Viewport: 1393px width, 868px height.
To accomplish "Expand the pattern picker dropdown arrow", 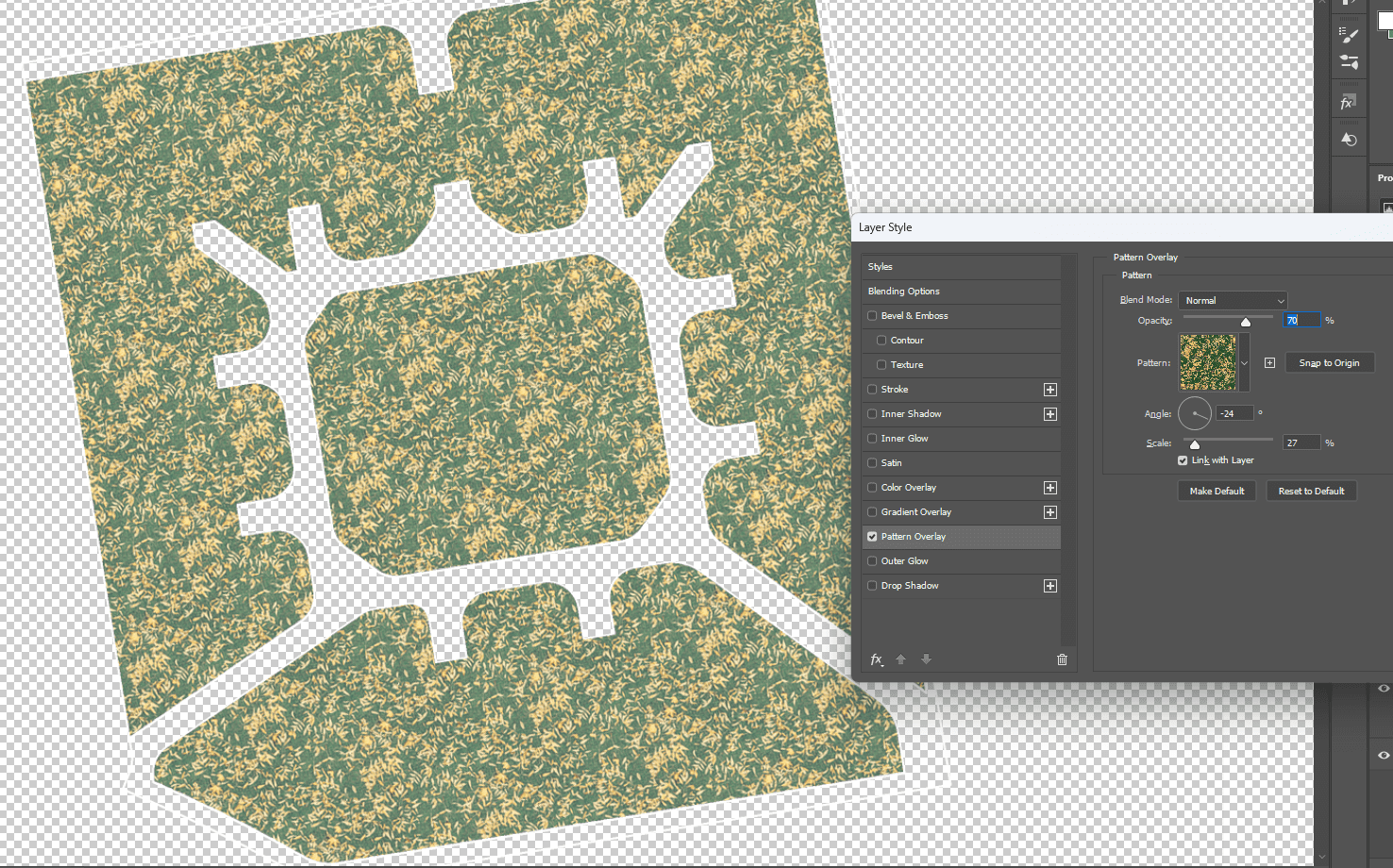I will coord(1244,363).
